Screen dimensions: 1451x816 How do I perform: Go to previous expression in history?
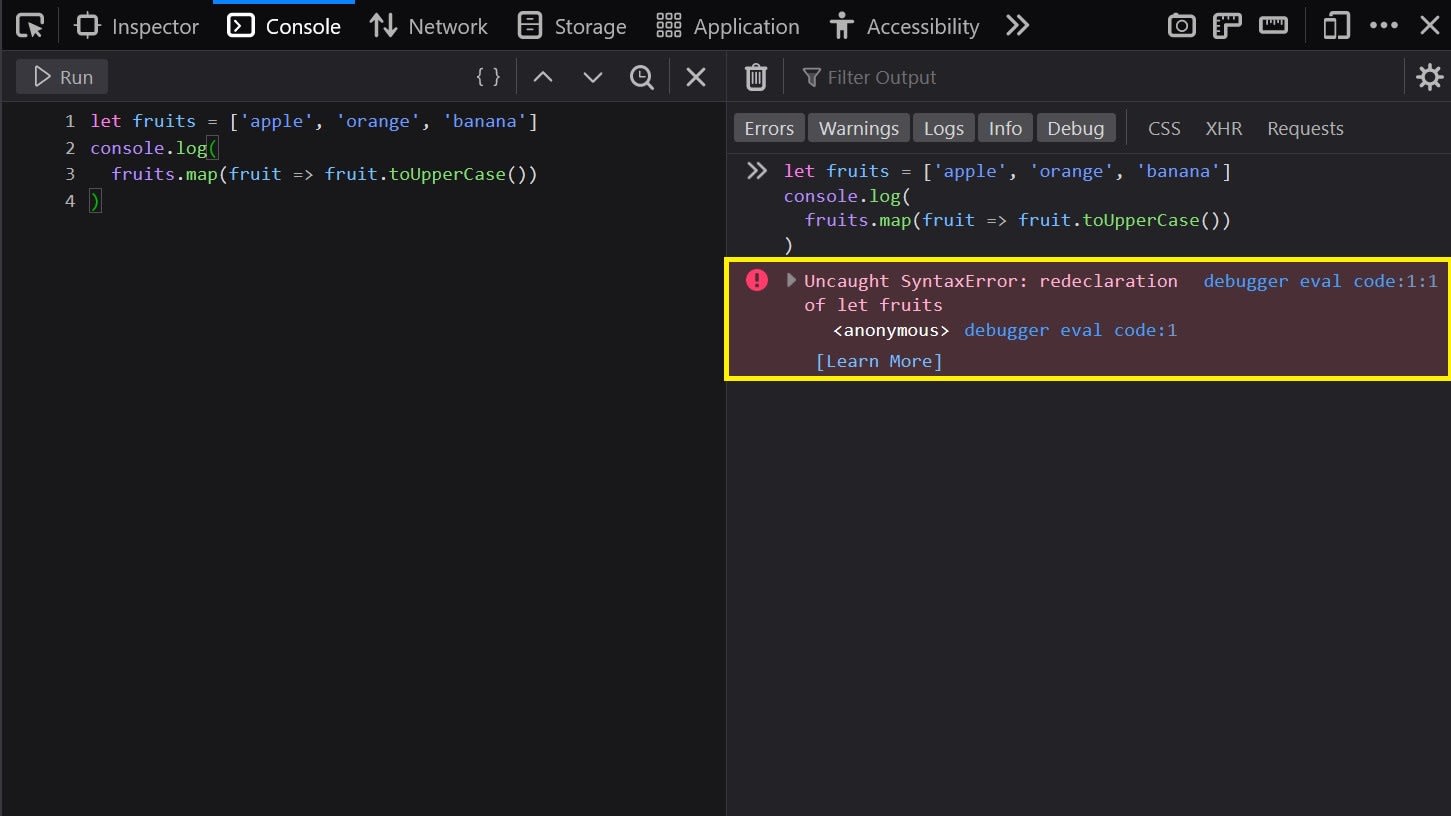pyautogui.click(x=543, y=77)
